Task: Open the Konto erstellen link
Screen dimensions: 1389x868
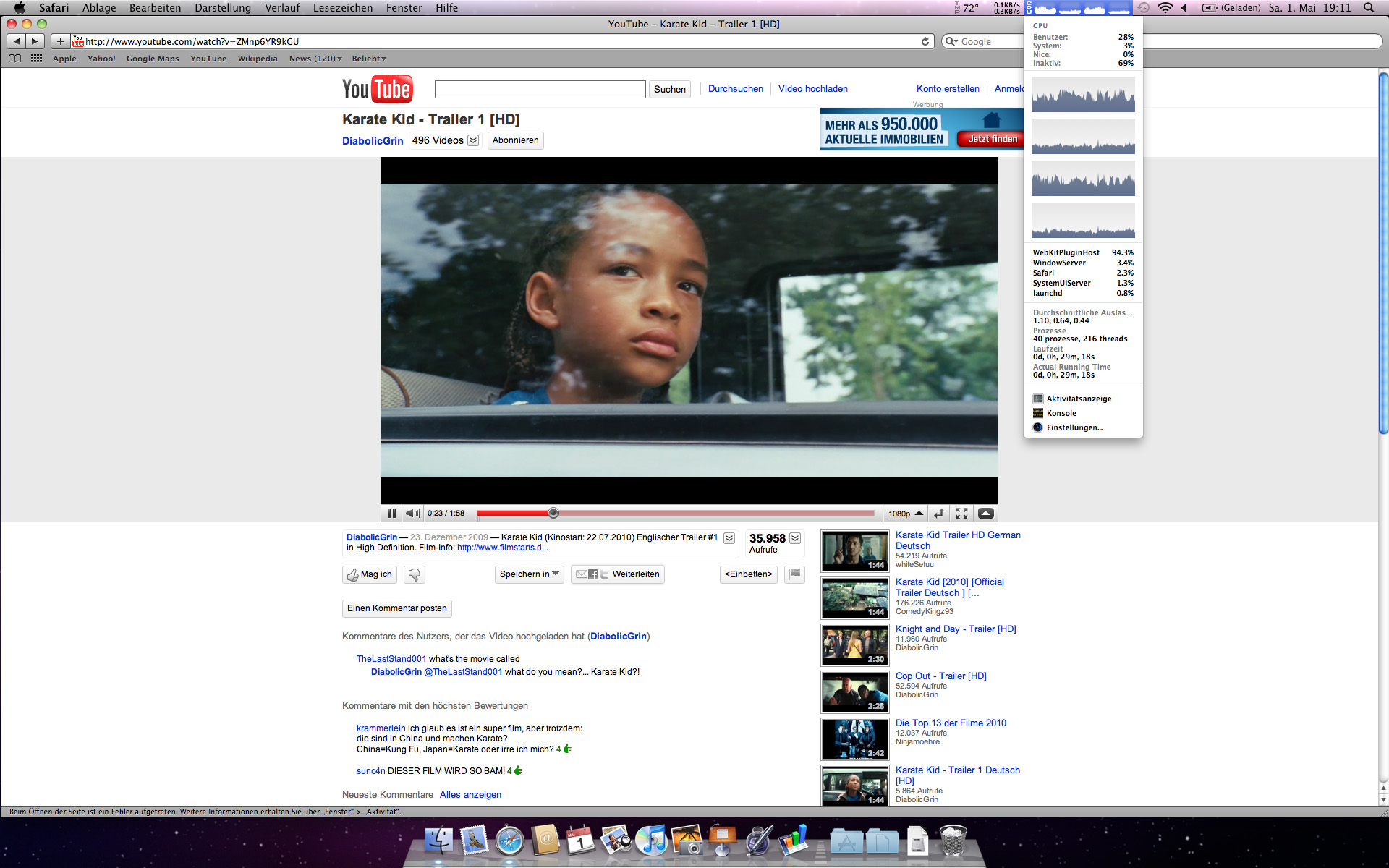Action: point(948,88)
